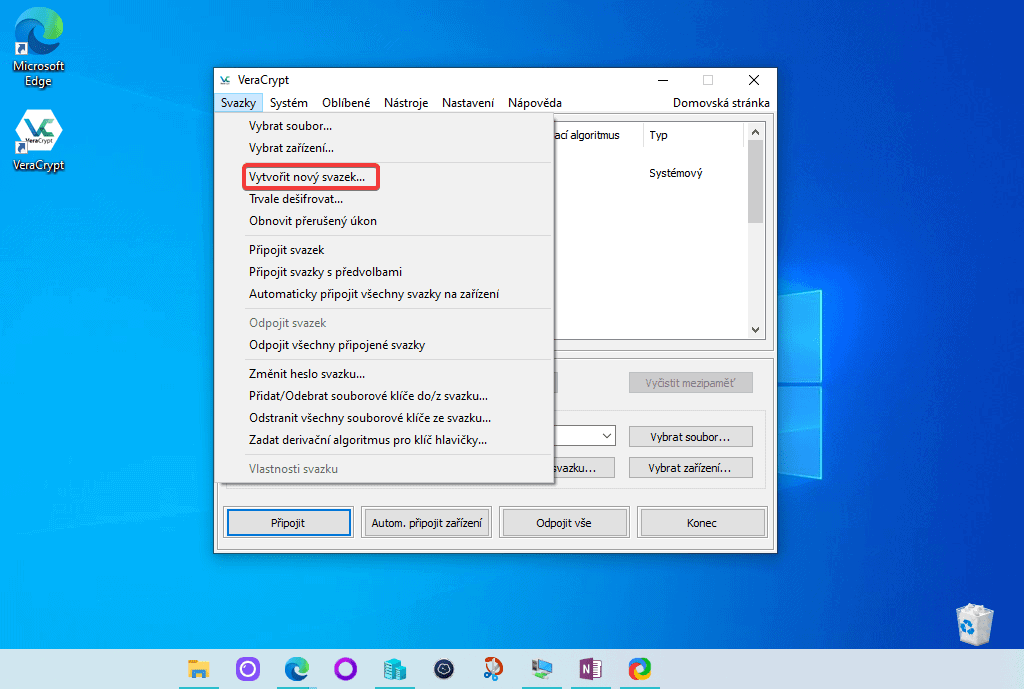Choose Vybrat zařízení... from Svazky menu
The width and height of the screenshot is (1024, 689).
coord(384,148)
